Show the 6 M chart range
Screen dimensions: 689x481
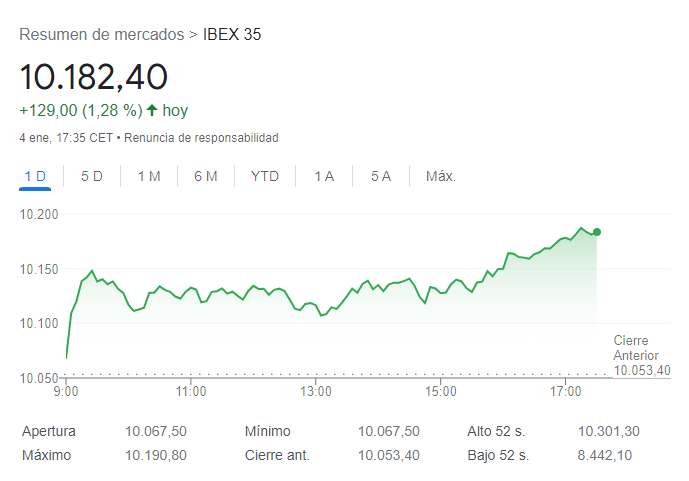206,176
